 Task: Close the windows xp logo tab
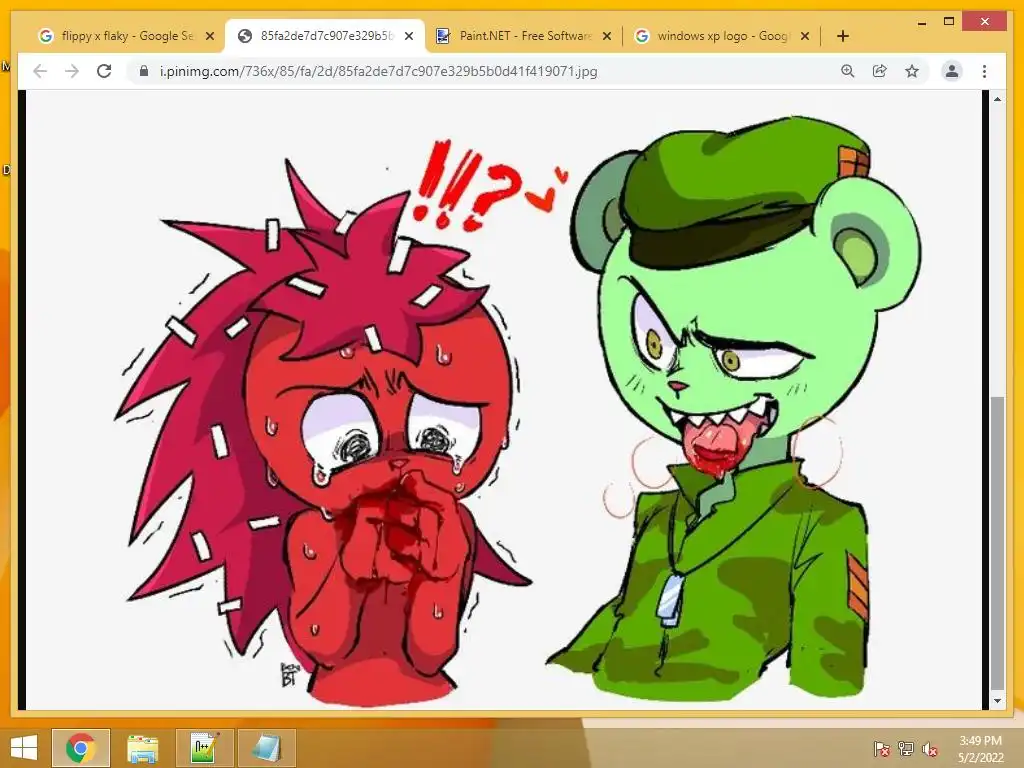coord(805,36)
